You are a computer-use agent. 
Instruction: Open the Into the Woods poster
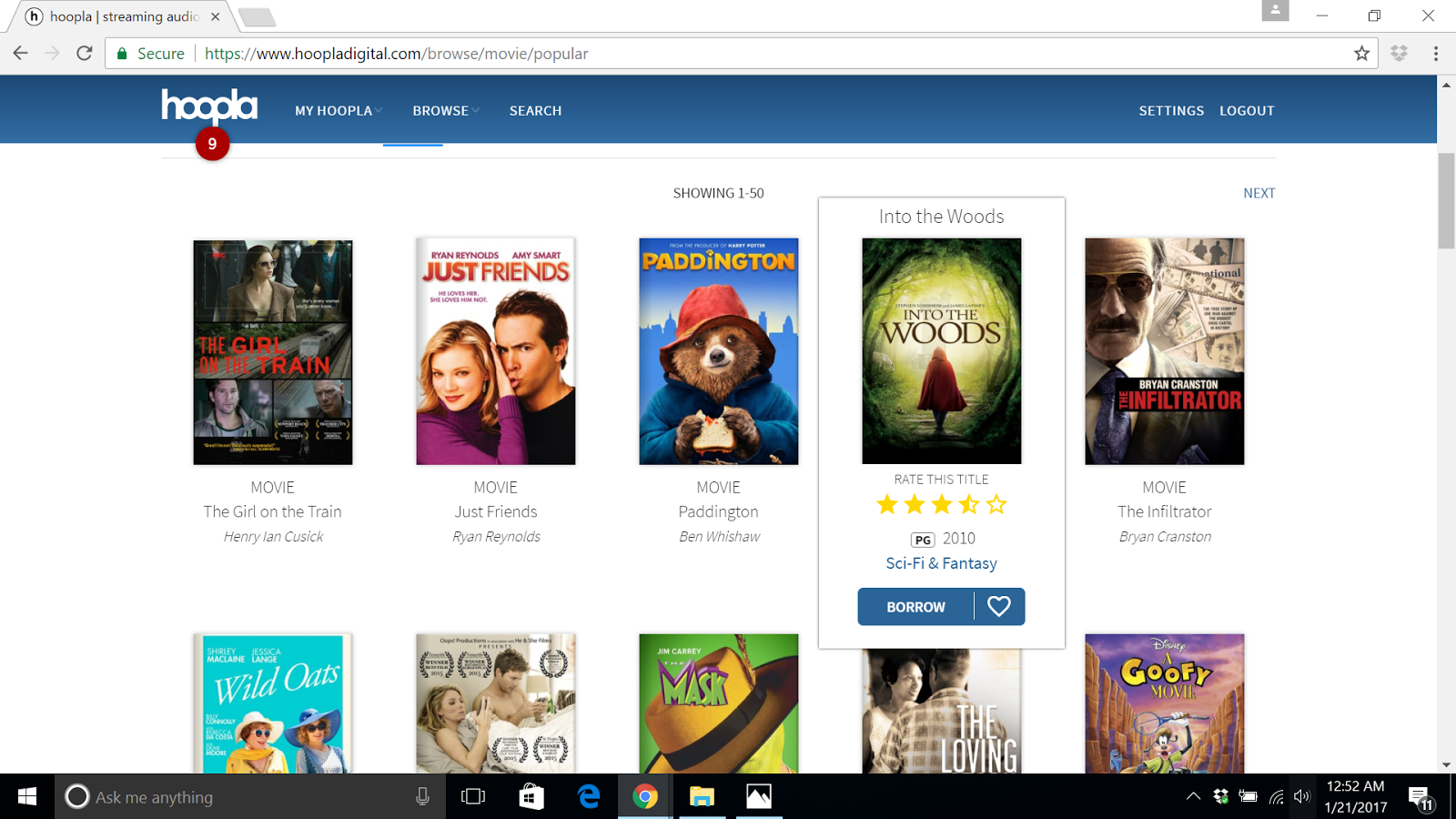coord(942,351)
